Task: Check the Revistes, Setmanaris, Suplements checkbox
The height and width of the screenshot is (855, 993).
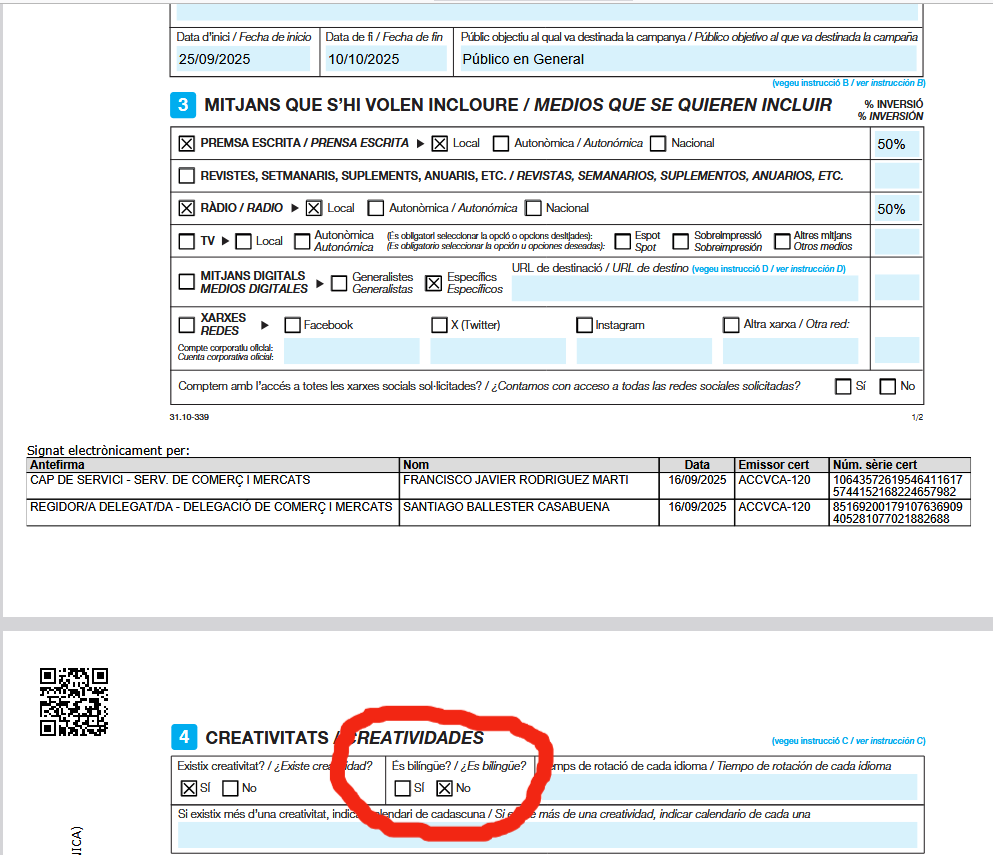Action: pyautogui.click(x=186, y=176)
